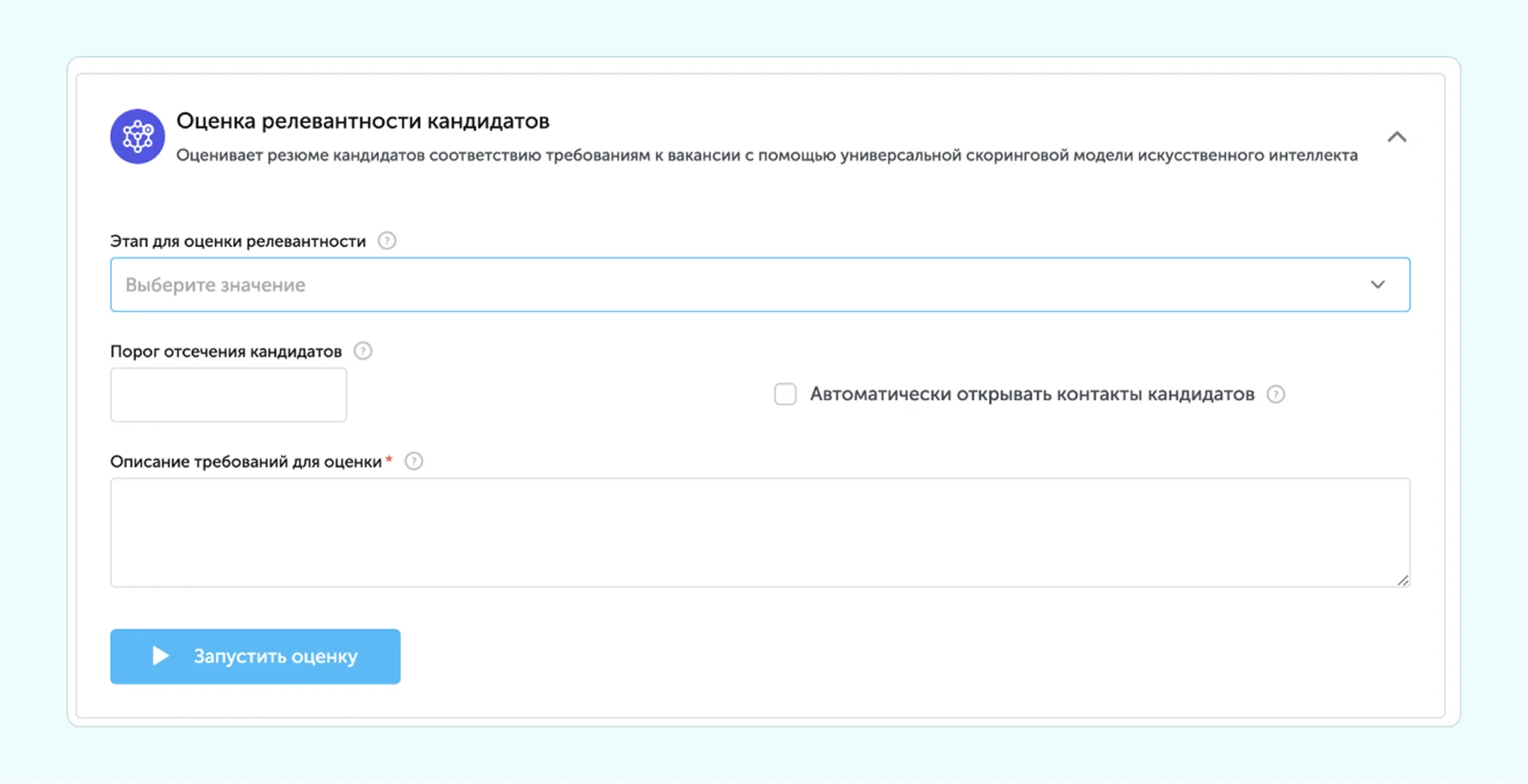Enable Автоматически открывать контакты кандидатов checkbox
This screenshot has height=784, width=1528.
(x=785, y=395)
